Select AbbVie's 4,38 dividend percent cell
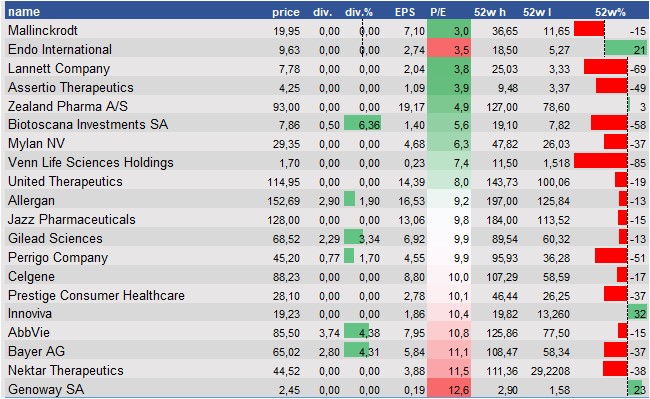Screen dimensions: 650x399 pos(362,332)
